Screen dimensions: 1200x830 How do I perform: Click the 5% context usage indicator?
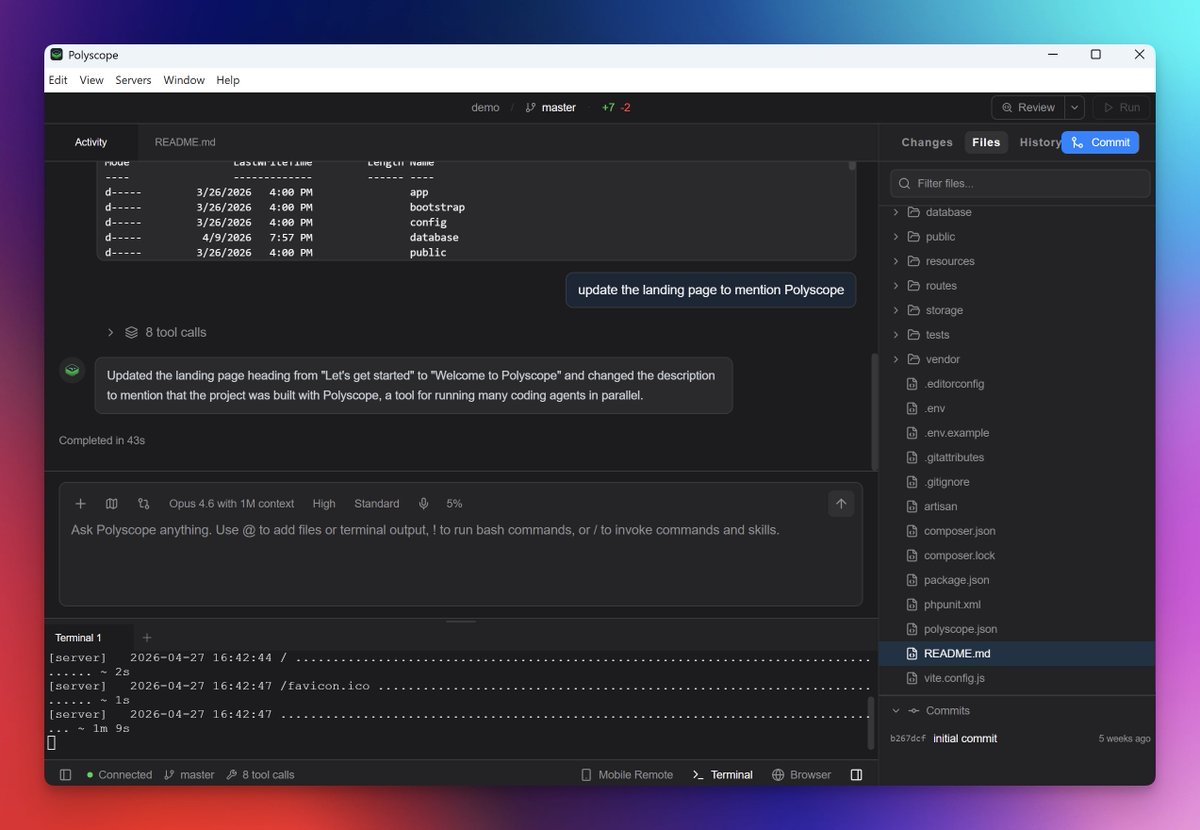(454, 504)
